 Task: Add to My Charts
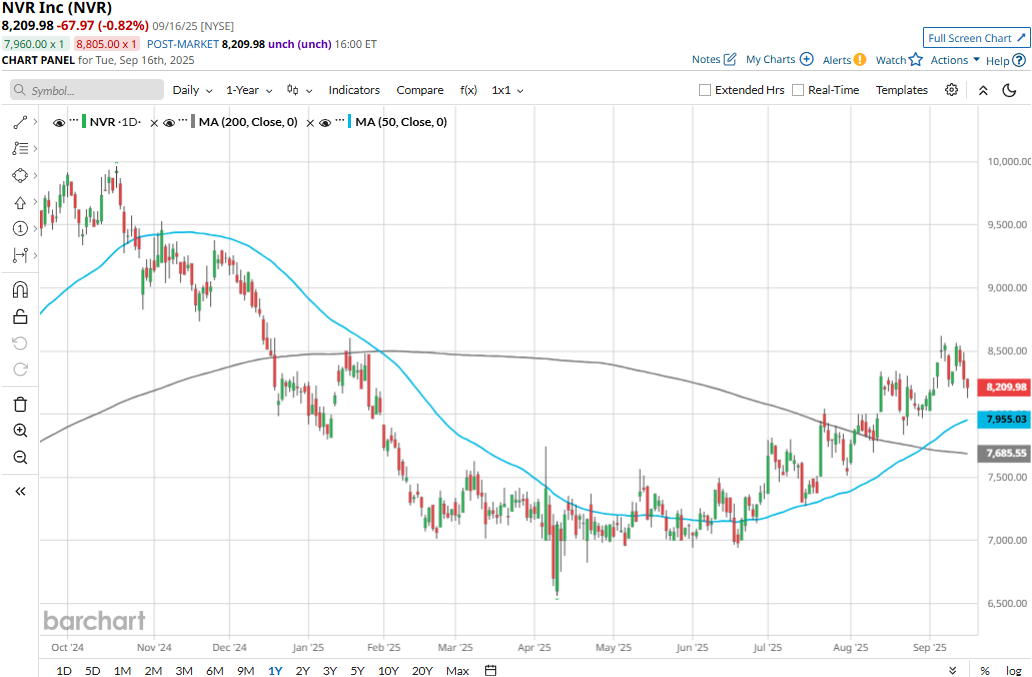point(779,59)
